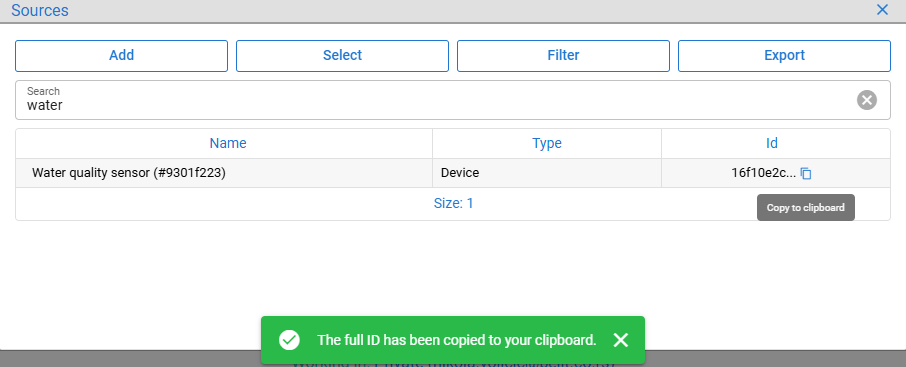Open the Filter options

click(563, 55)
